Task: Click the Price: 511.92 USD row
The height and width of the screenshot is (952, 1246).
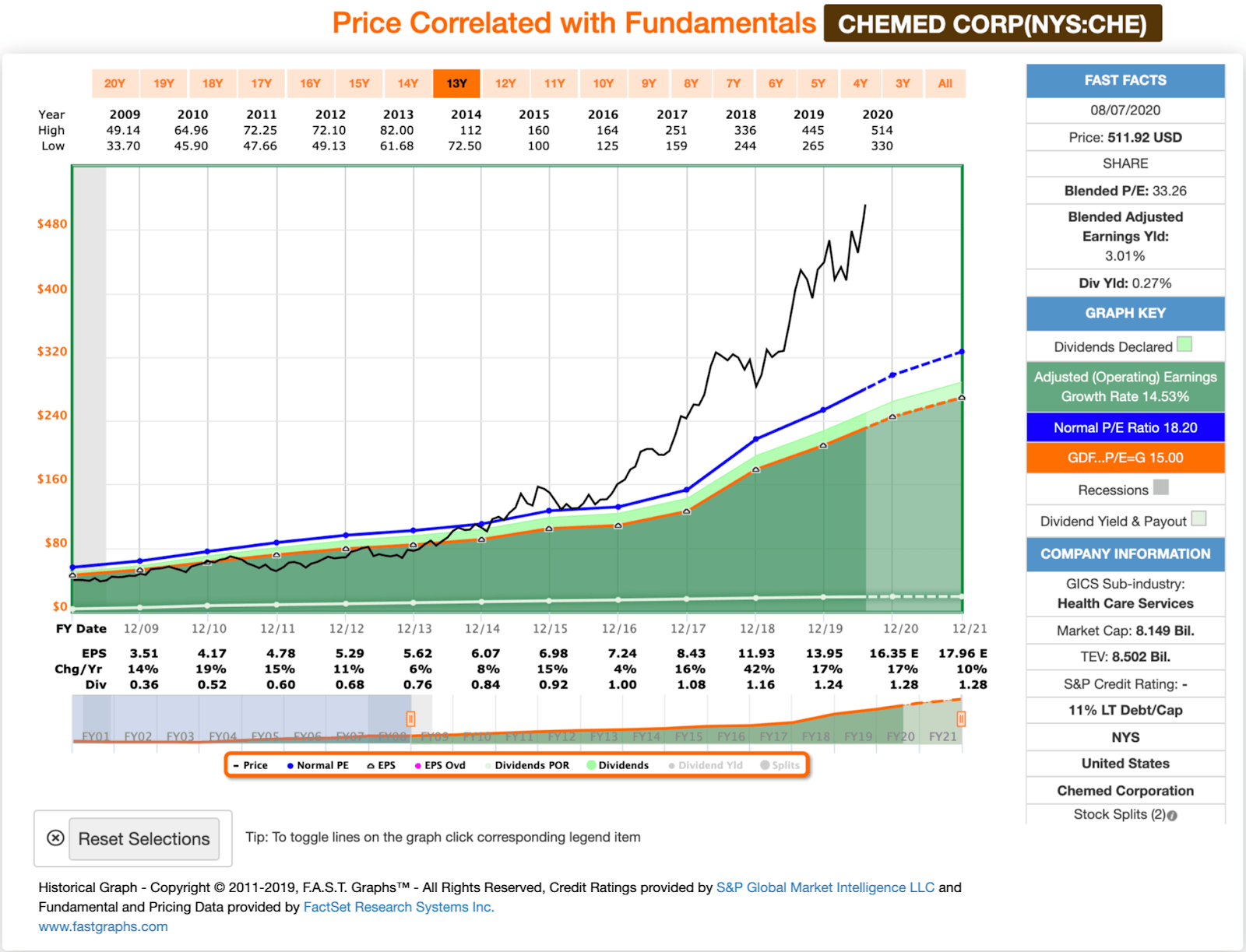Action: [x=1125, y=138]
